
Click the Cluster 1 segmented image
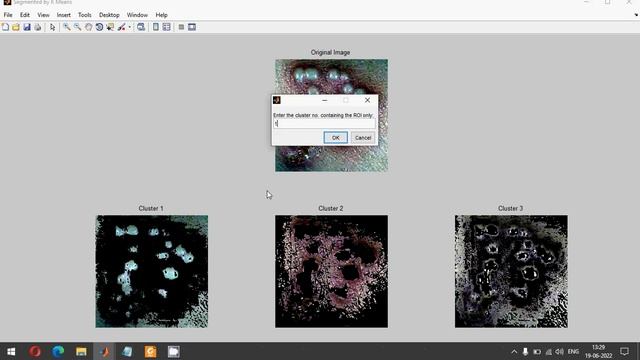coord(152,271)
